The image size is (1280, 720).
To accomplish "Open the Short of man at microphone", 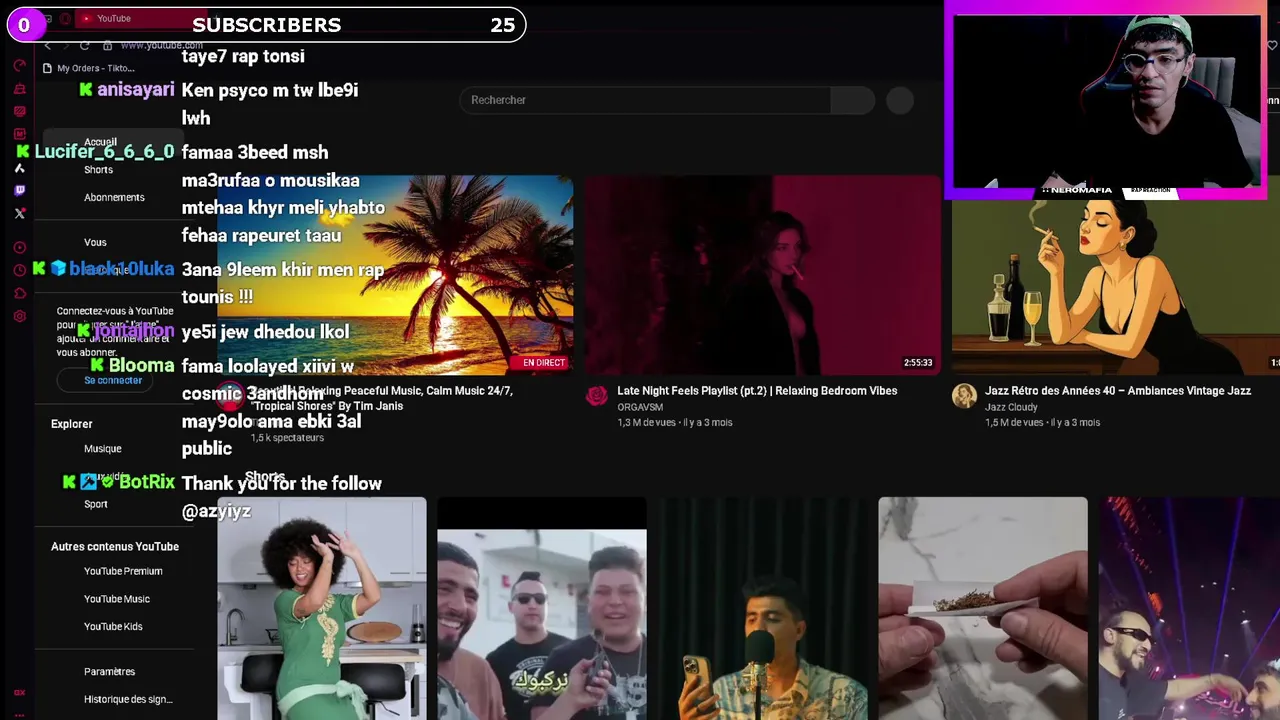I will click(762, 608).
